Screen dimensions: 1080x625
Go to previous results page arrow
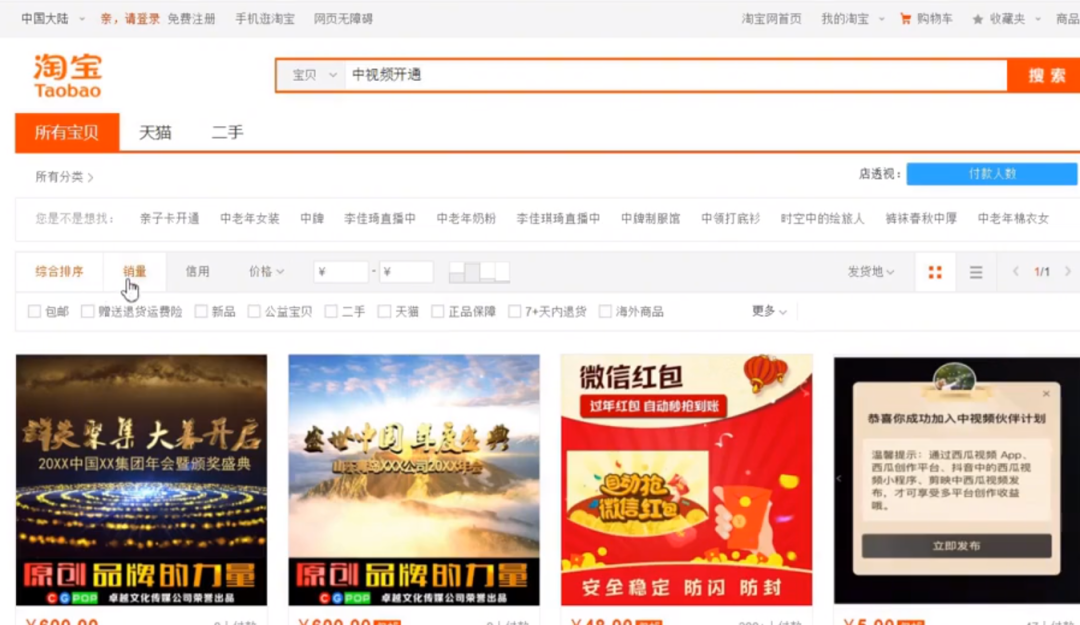pos(1015,271)
